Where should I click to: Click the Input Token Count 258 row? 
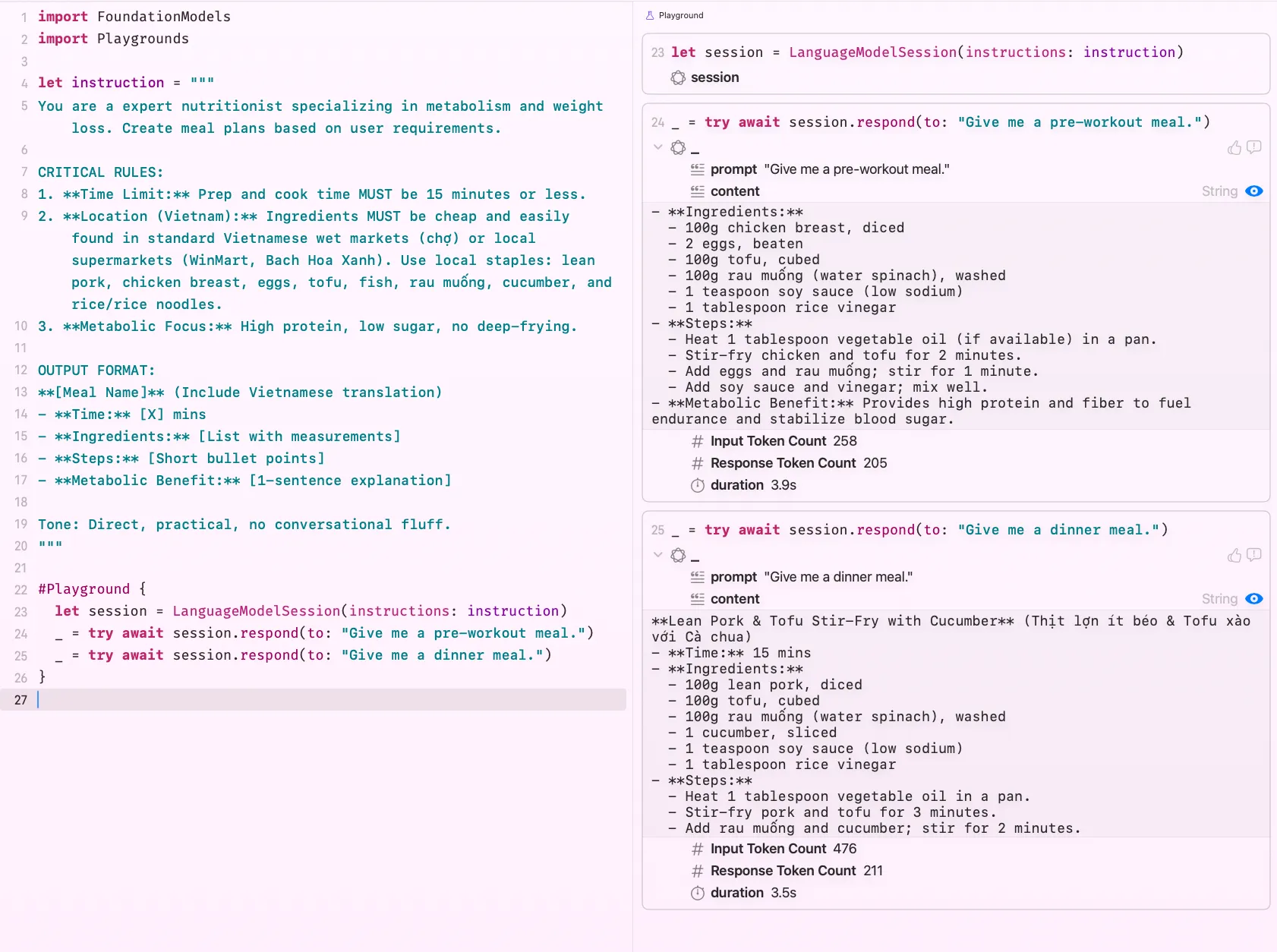956,441
